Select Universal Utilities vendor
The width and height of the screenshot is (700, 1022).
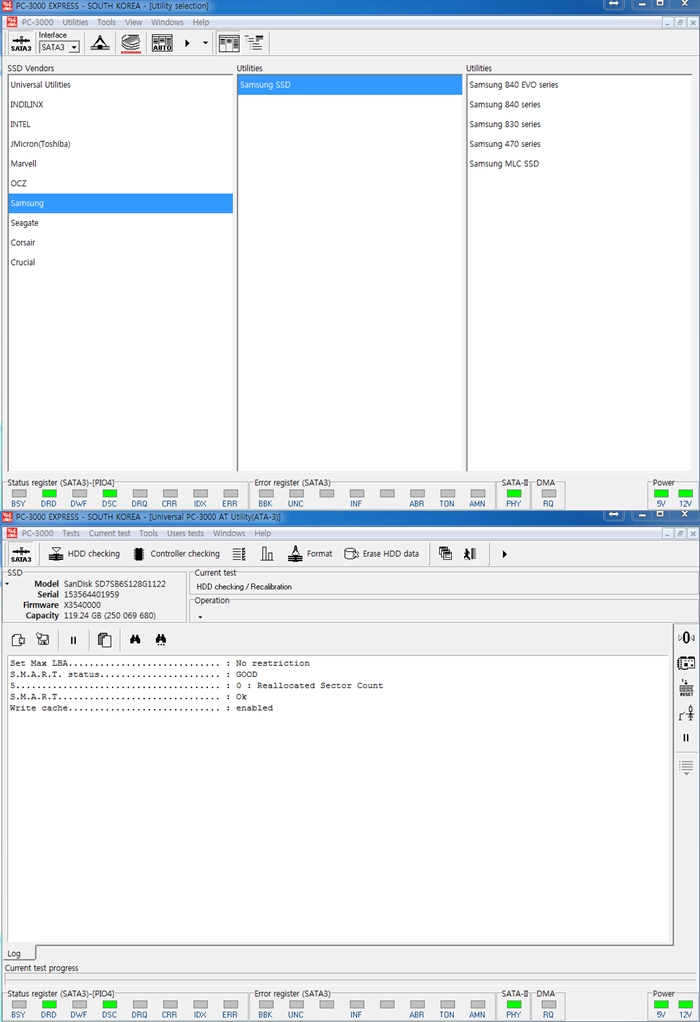click(121, 85)
